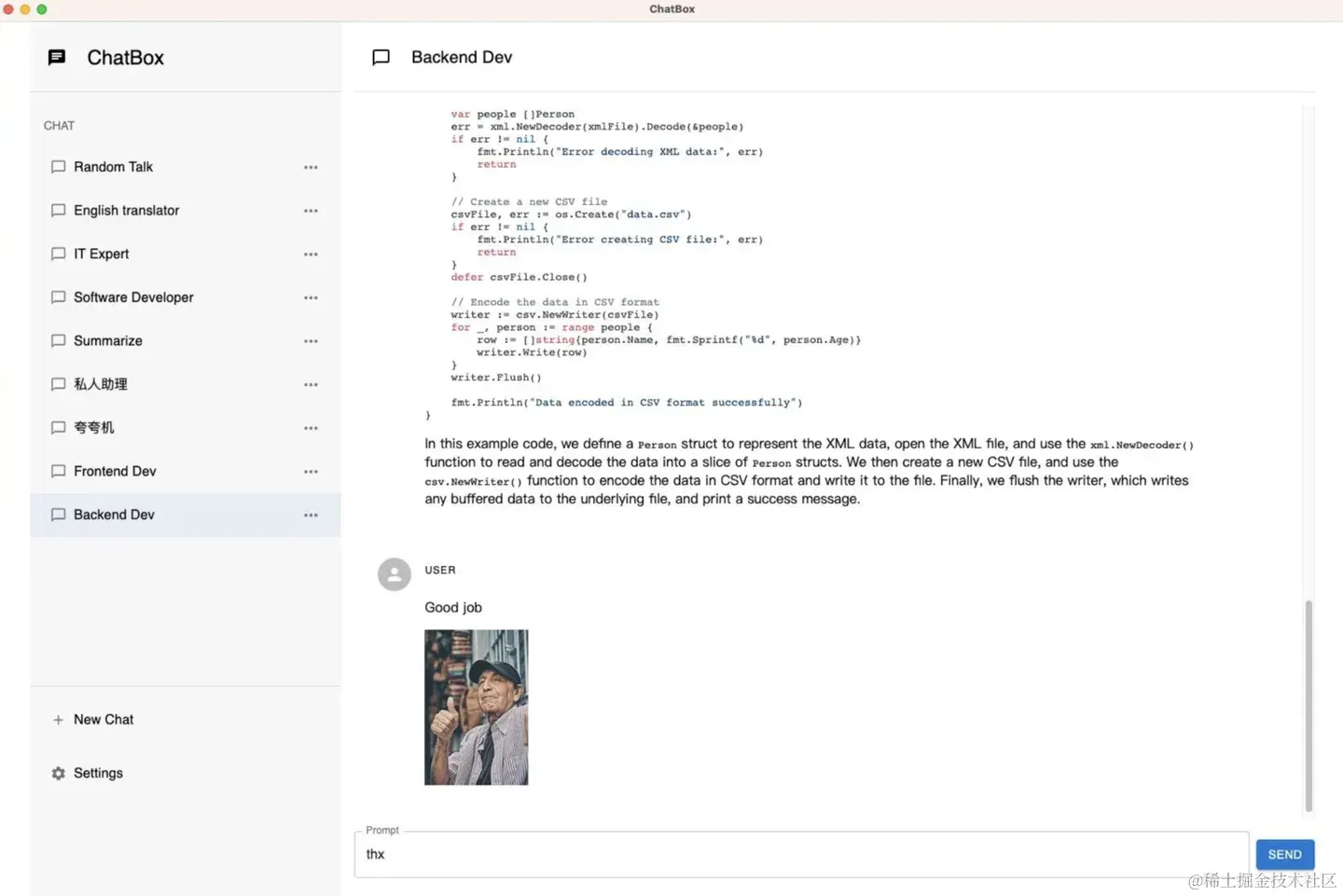Screen dimensions: 1343x896
Task: Click the SEND button
Action: point(1284,855)
